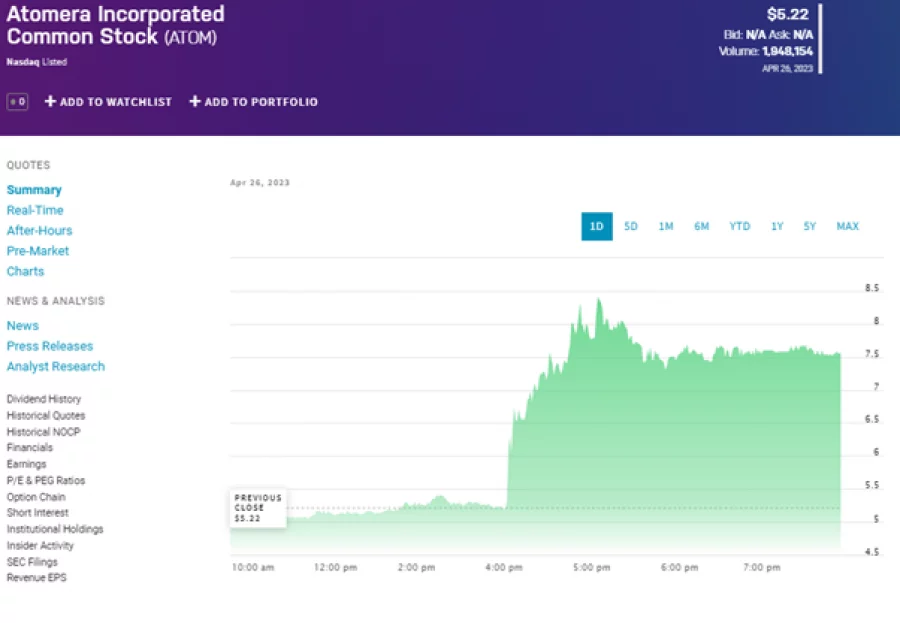Open the MAX chart view
The image size is (900, 623).
(847, 226)
